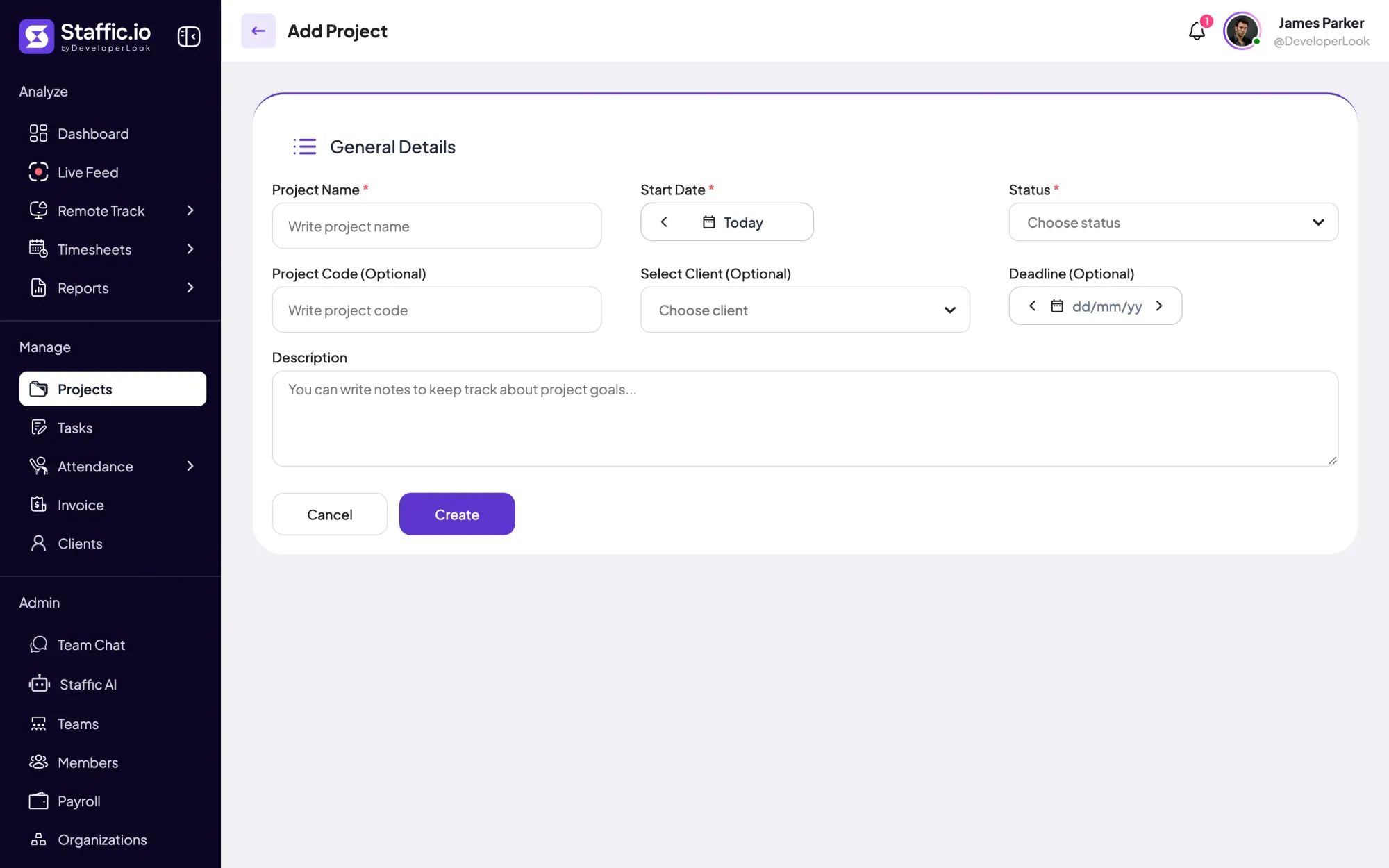Click the Payroll wallet icon
This screenshot has width=1389, height=868.
(x=38, y=801)
